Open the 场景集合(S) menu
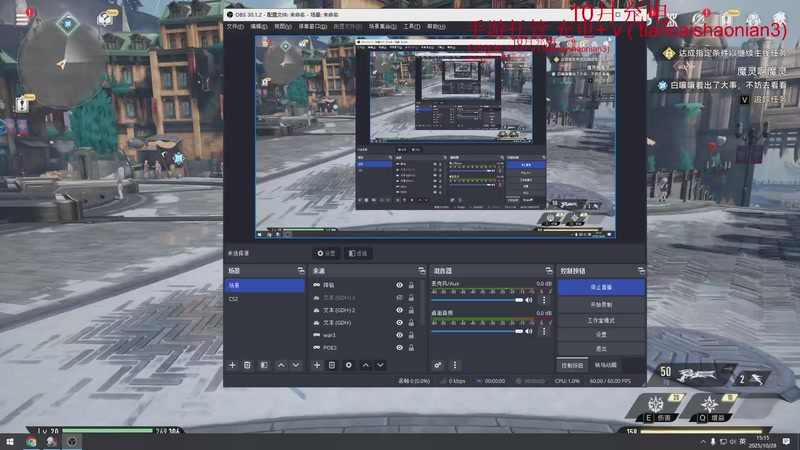800x450 pixels. click(383, 27)
